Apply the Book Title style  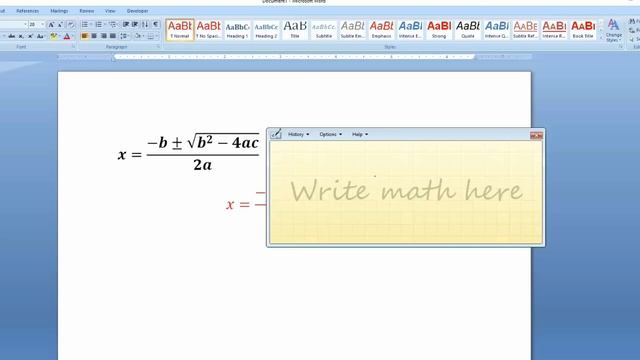click(583, 30)
